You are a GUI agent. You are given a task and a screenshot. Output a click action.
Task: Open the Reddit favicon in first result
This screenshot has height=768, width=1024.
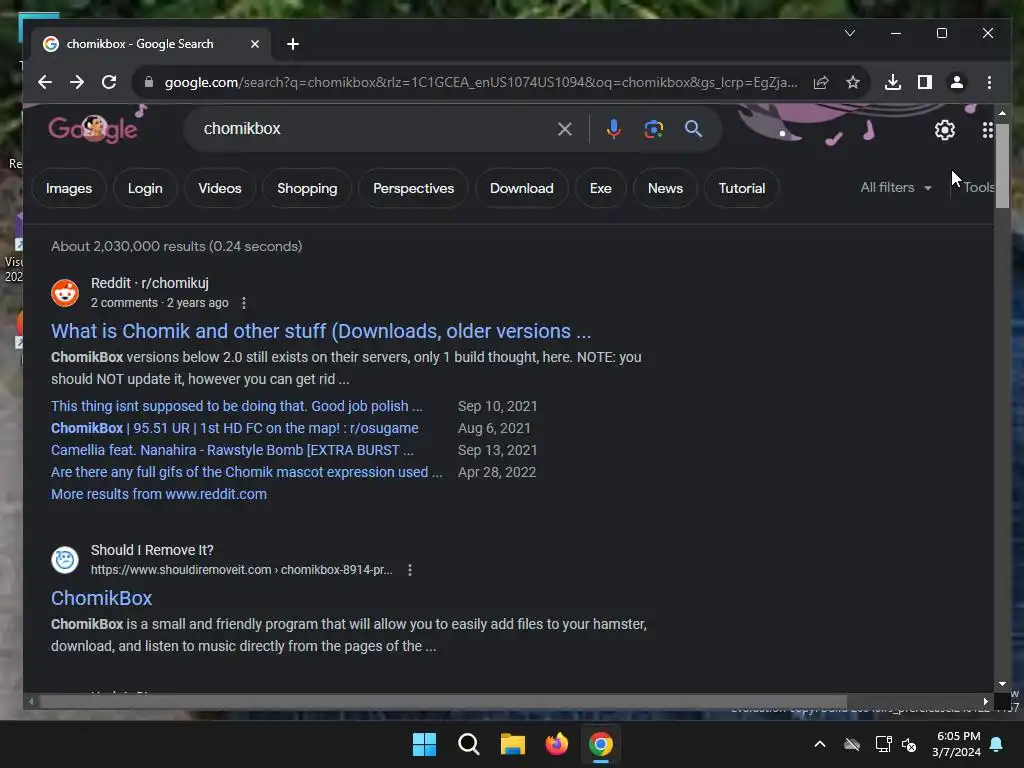(65, 293)
